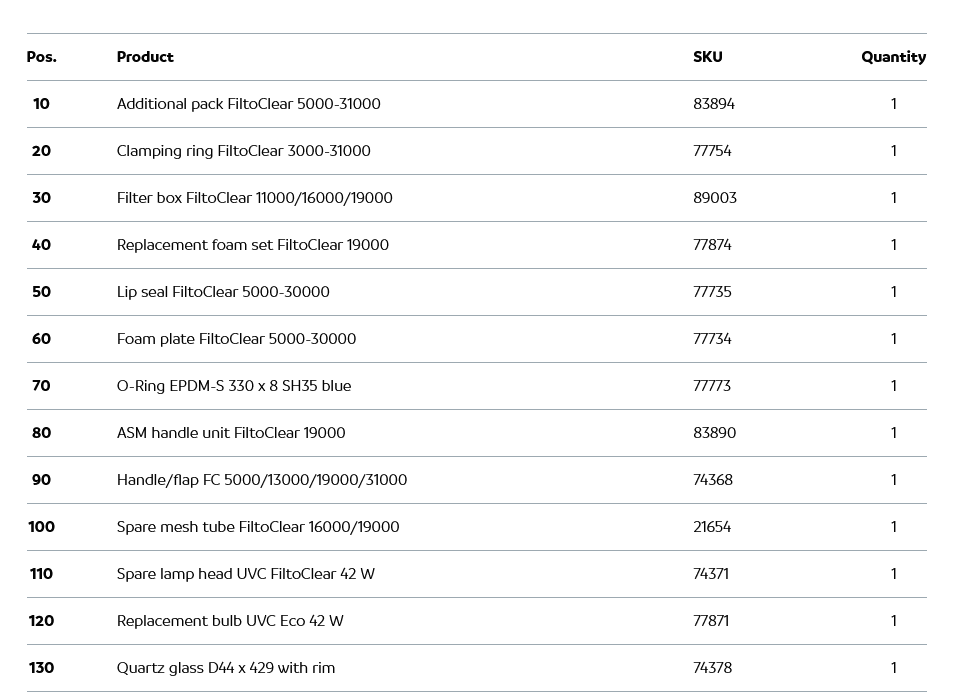962x697 pixels.
Task: Click the Quantity column header
Action: [893, 57]
